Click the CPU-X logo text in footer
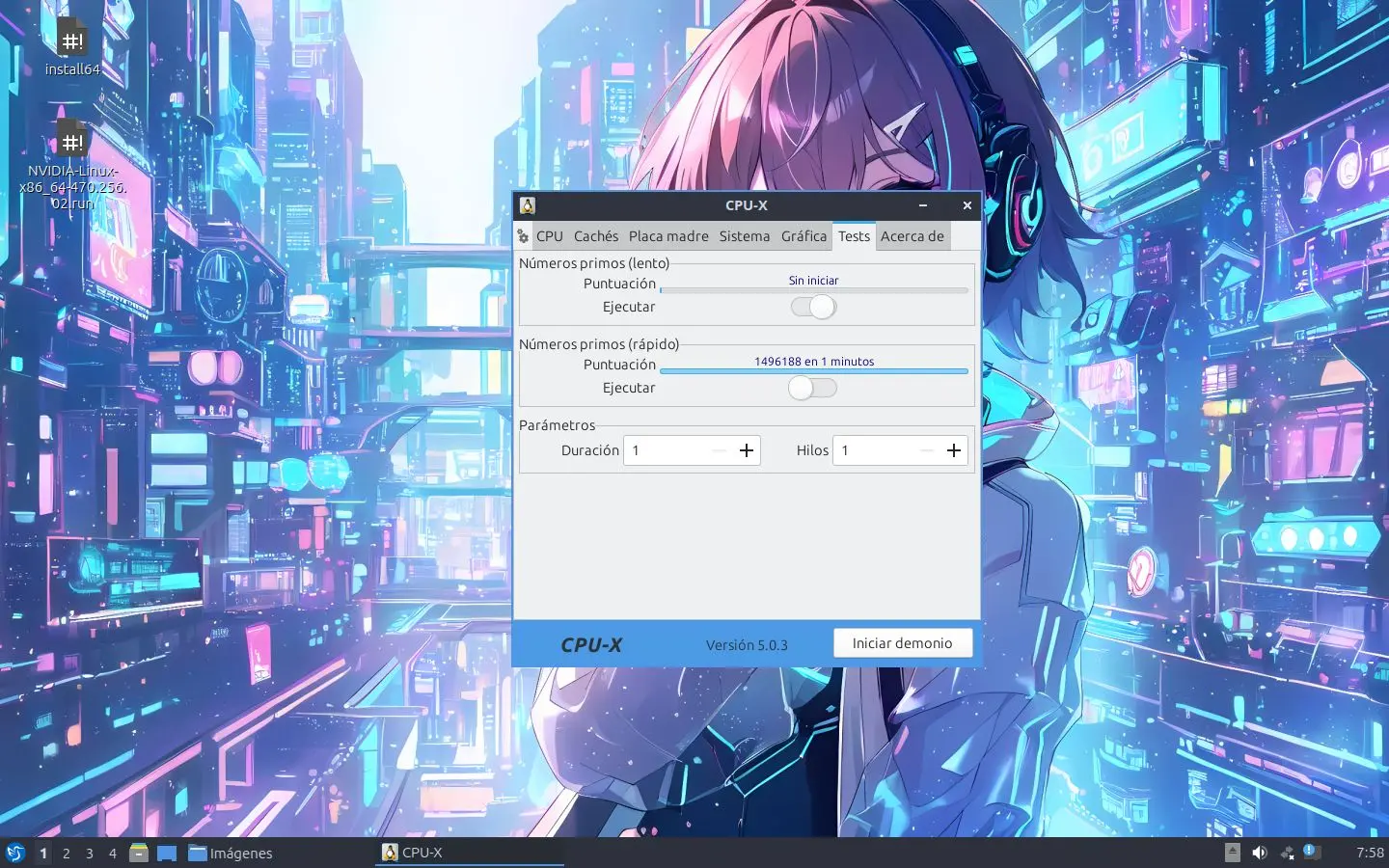The image size is (1389, 868). [591, 645]
